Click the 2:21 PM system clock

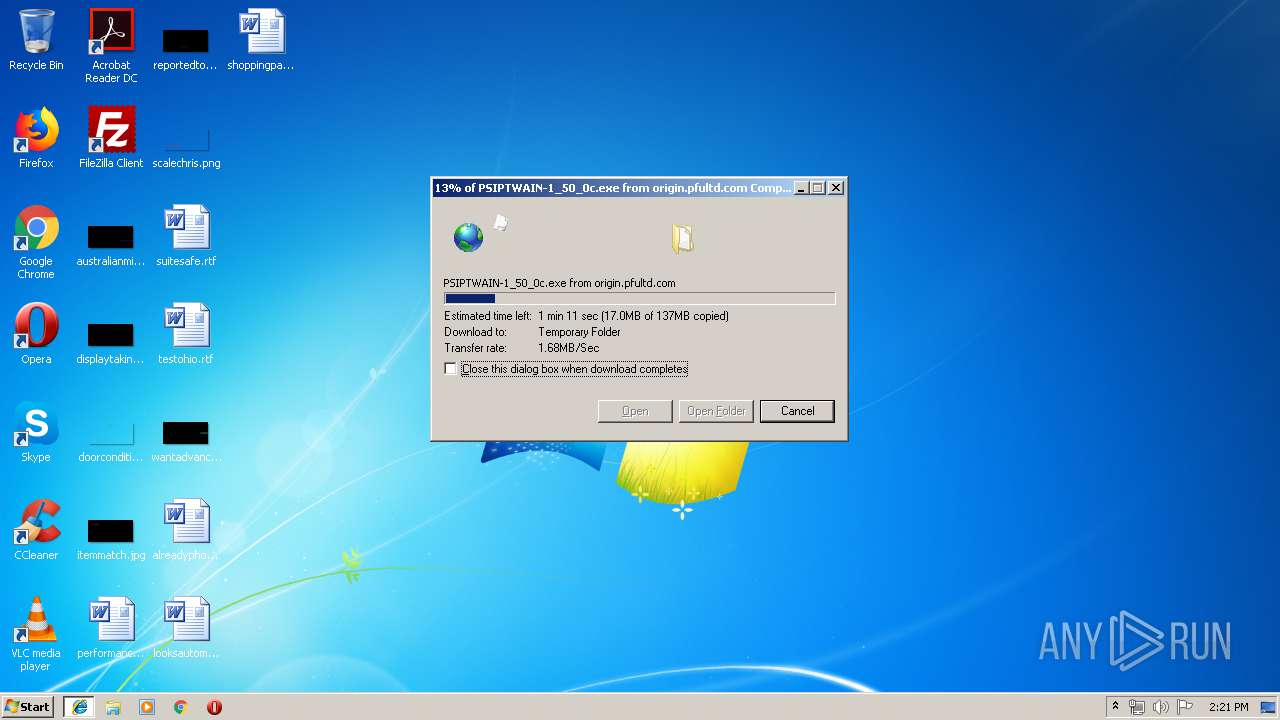(1229, 707)
